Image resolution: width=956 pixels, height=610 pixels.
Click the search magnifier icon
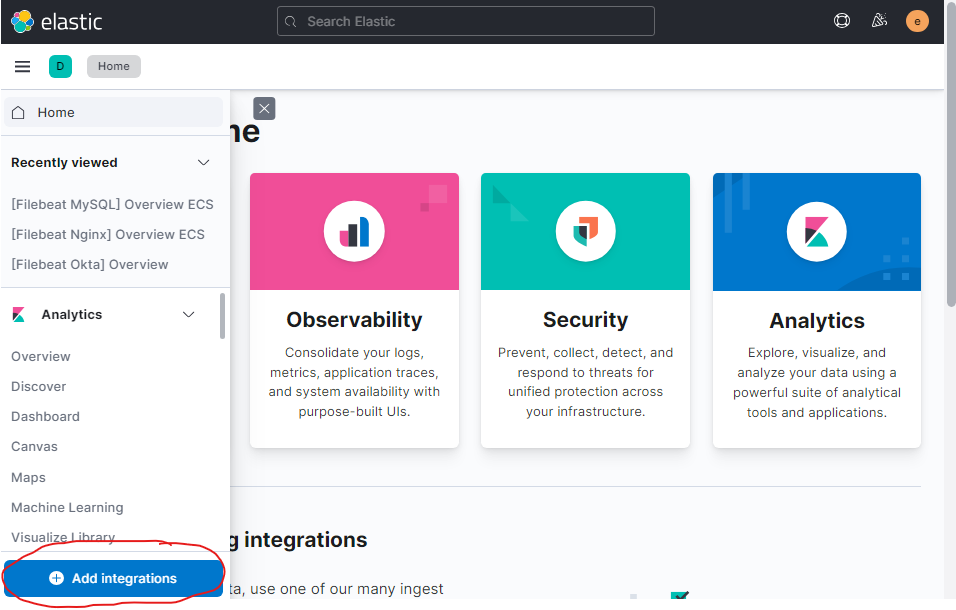[291, 22]
